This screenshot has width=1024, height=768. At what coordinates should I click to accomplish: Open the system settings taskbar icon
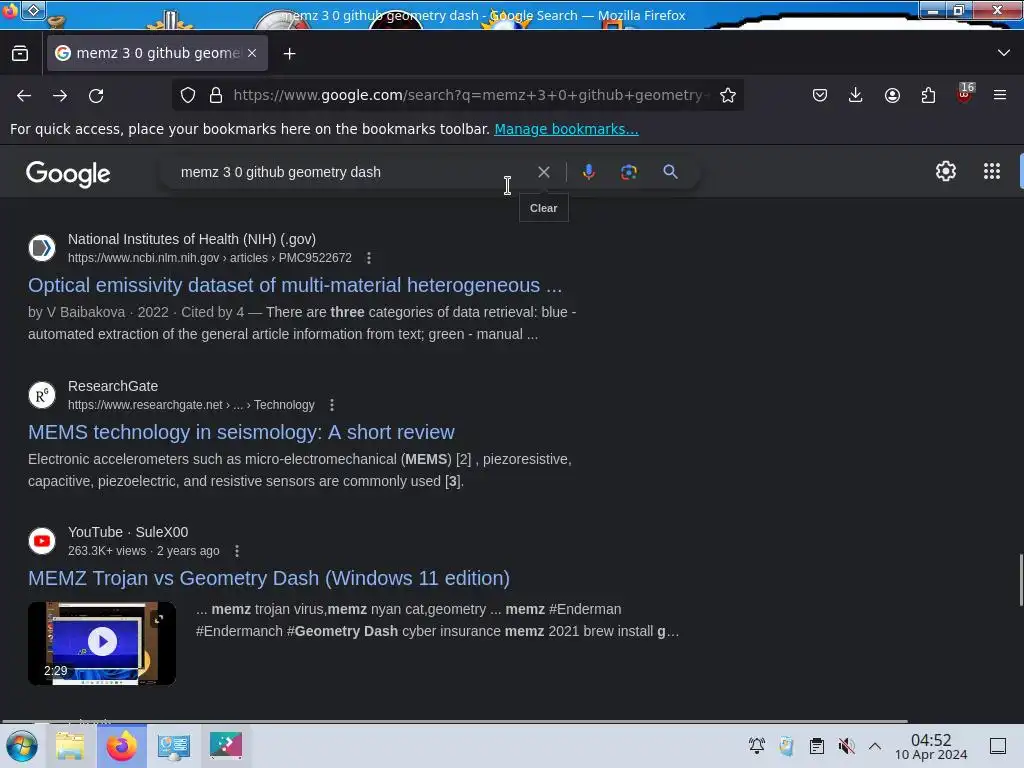[x=173, y=746]
